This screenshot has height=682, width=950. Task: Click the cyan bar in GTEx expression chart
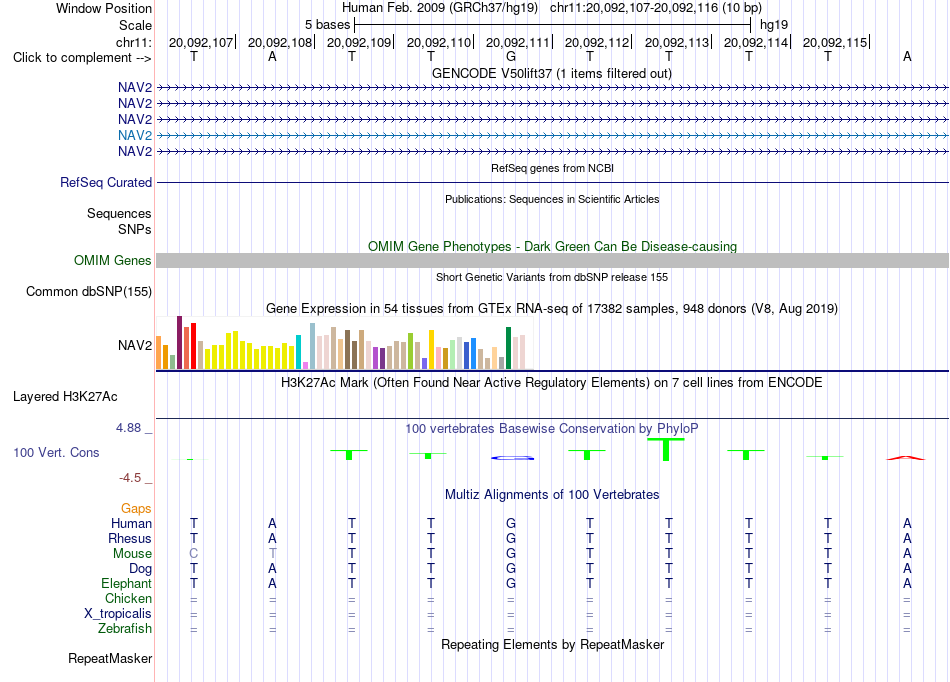coord(298,352)
